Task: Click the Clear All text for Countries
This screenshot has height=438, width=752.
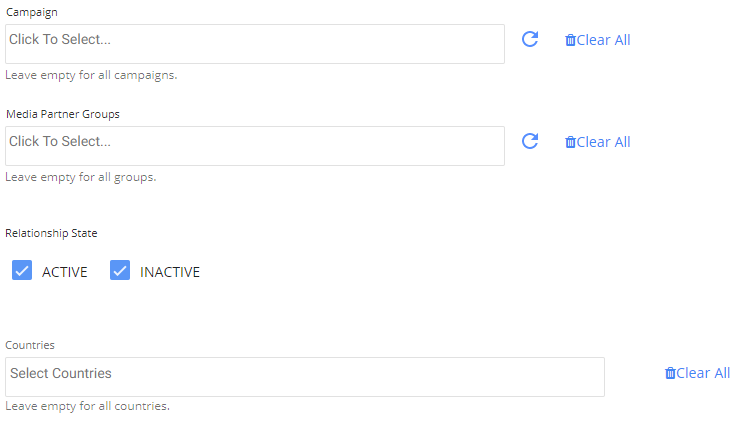Action: (x=704, y=373)
